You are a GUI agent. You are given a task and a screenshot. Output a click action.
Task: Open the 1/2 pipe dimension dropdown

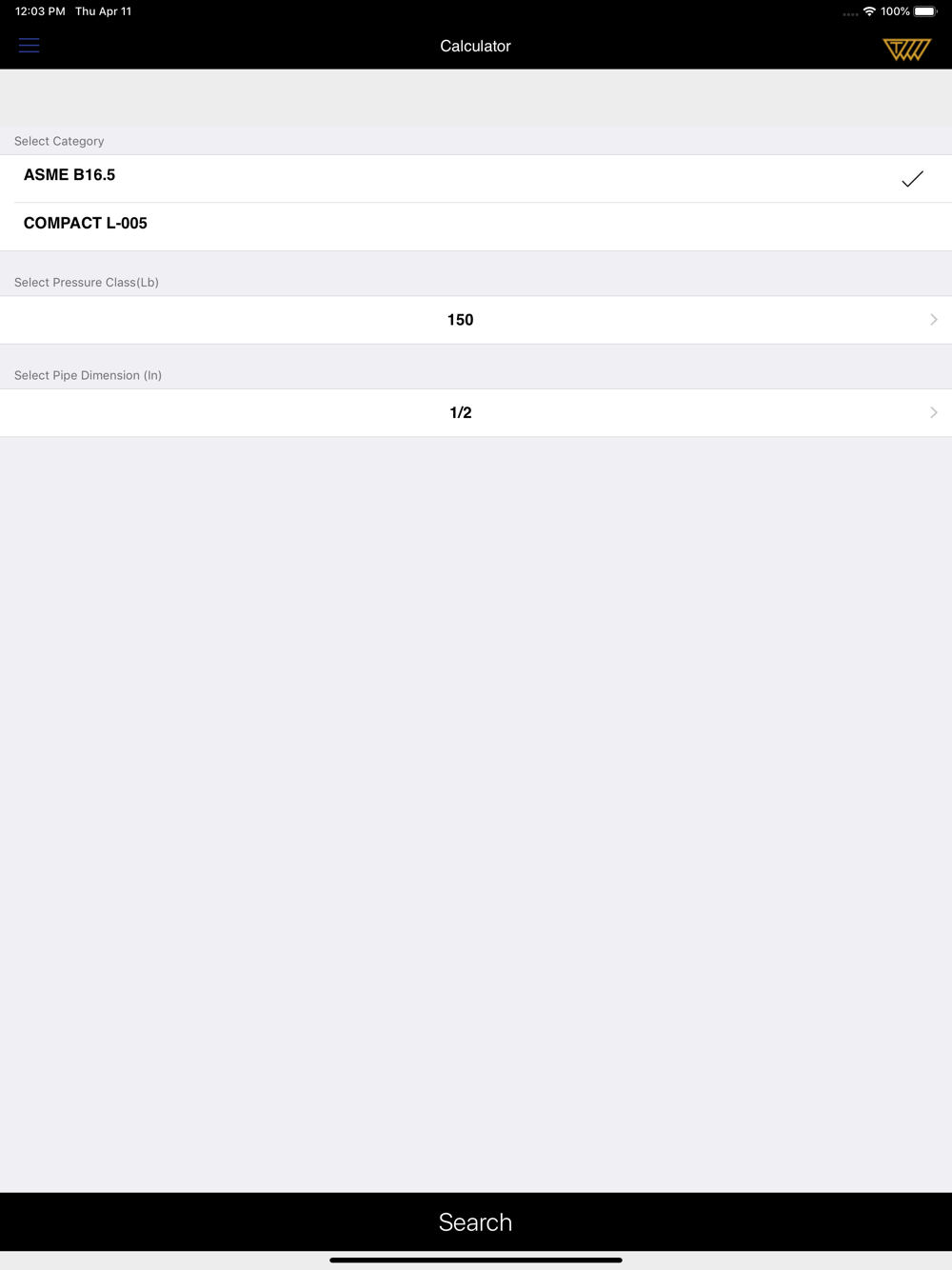[x=476, y=412]
